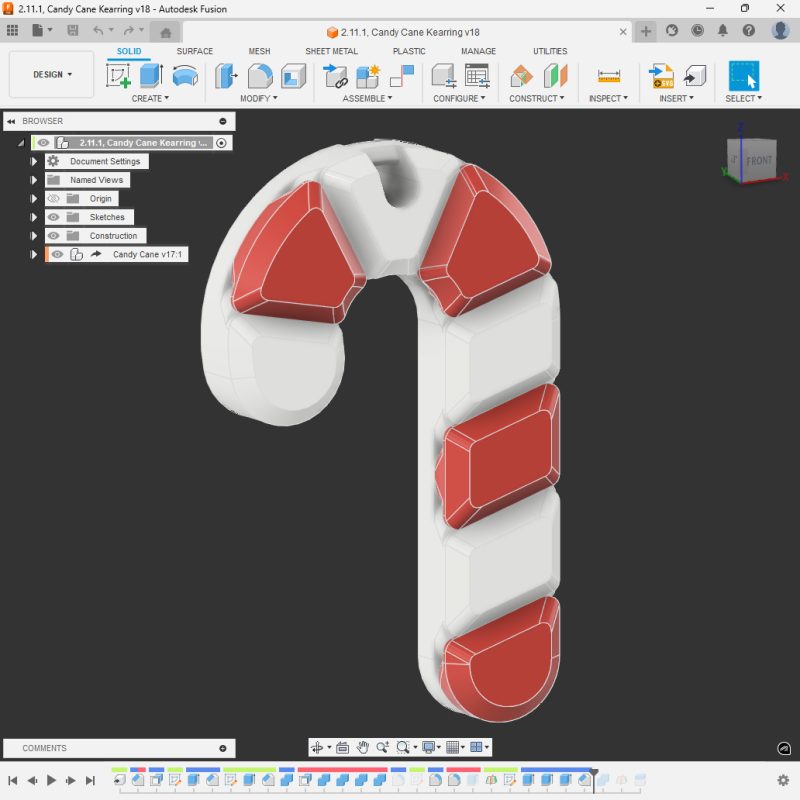Toggle Origin folder visibility
The width and height of the screenshot is (800, 800).
pyautogui.click(x=54, y=199)
